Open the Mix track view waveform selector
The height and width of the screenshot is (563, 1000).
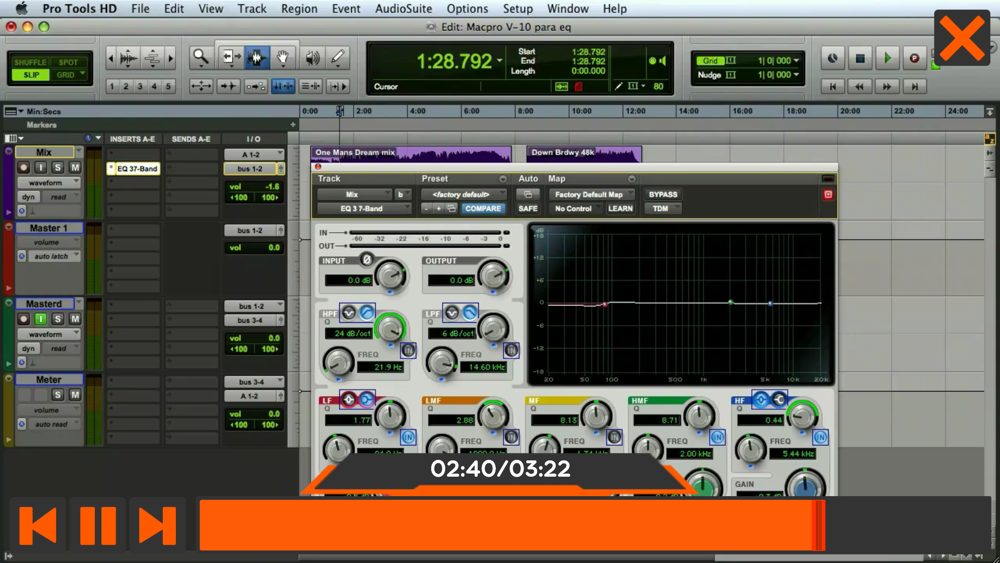(49, 182)
